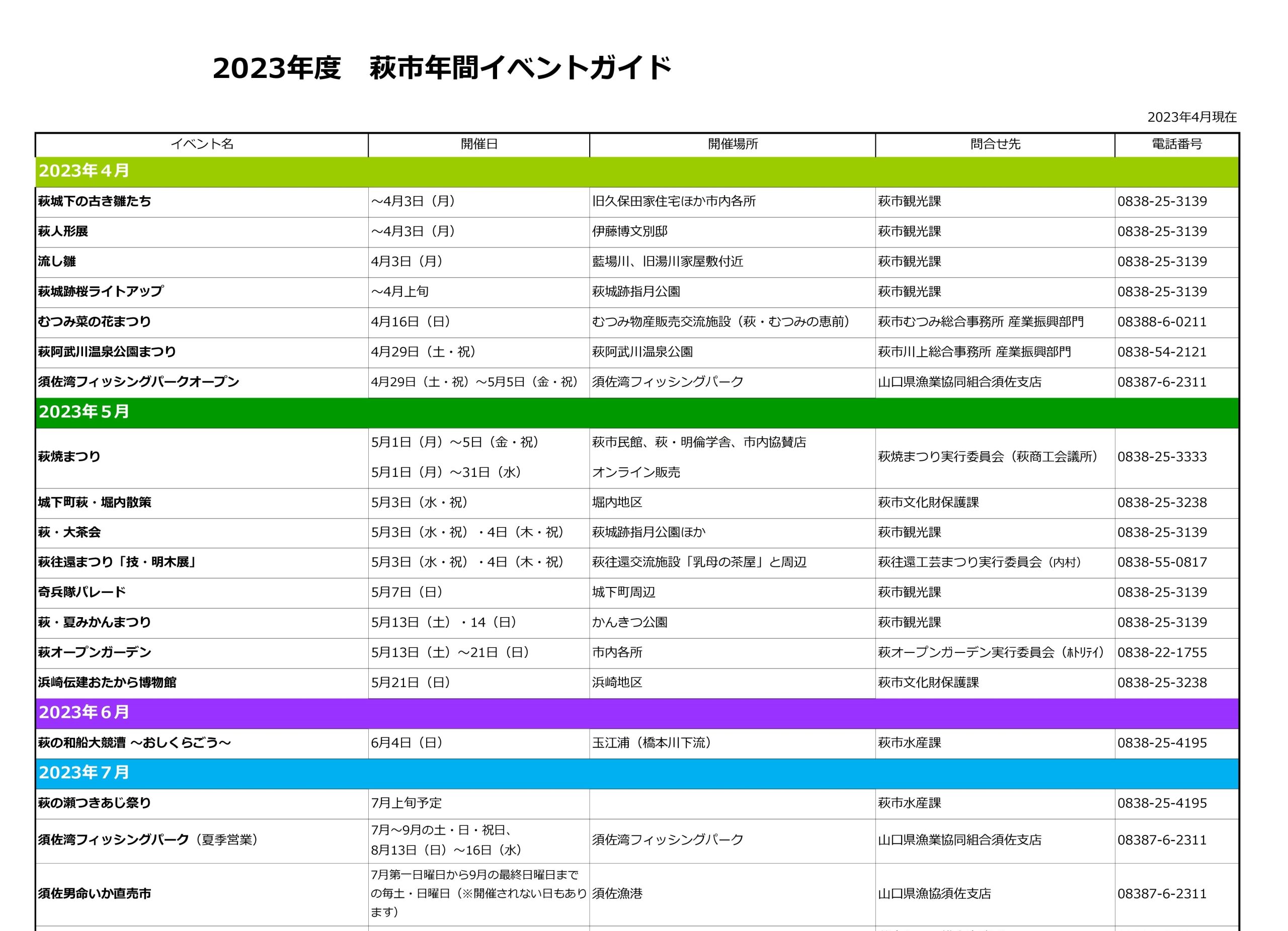Click phone number 0838-25-3333
This screenshot has width=1288, height=931.
pyautogui.click(x=1162, y=457)
